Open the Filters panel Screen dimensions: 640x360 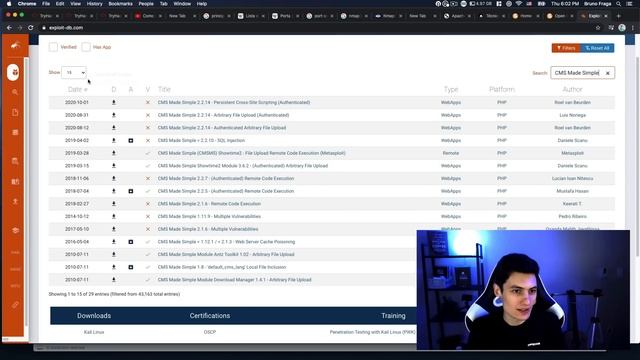tap(566, 48)
